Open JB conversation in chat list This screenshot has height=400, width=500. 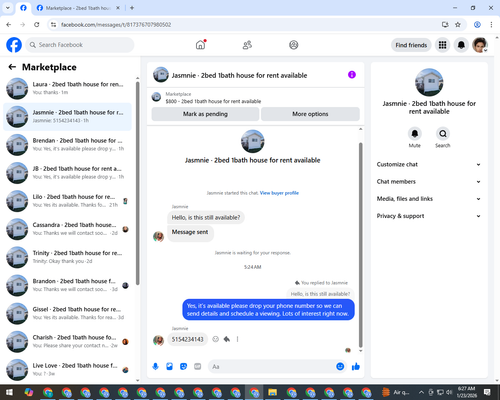(68, 173)
